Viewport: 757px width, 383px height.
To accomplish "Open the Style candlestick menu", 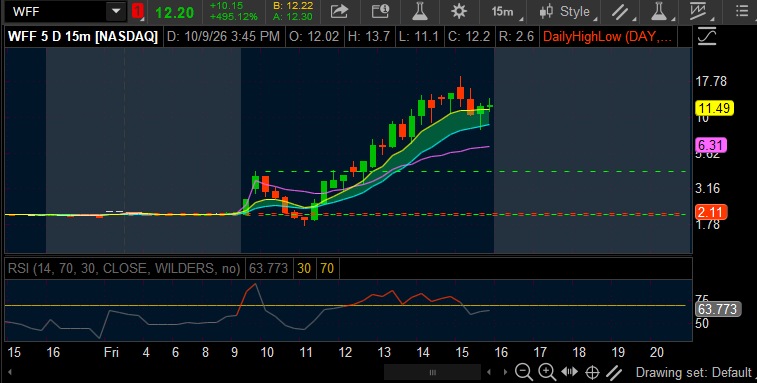I will click(x=566, y=12).
